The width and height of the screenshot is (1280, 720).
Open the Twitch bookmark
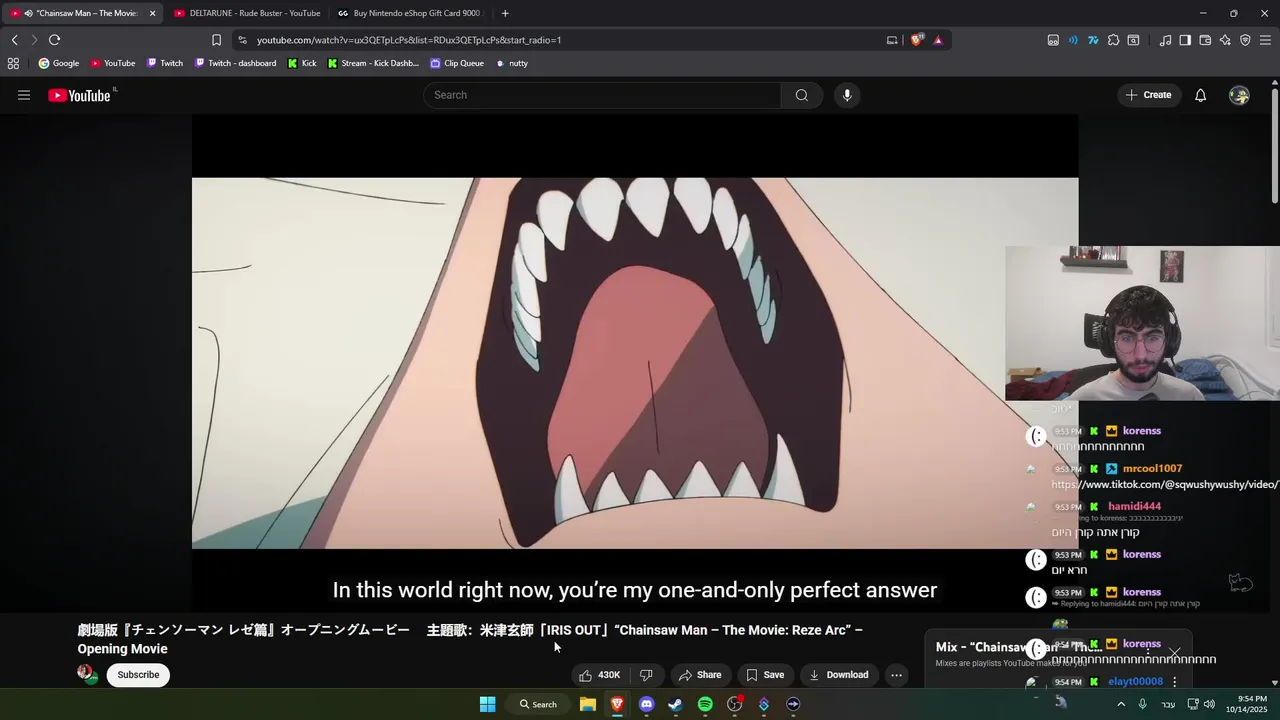click(x=165, y=63)
